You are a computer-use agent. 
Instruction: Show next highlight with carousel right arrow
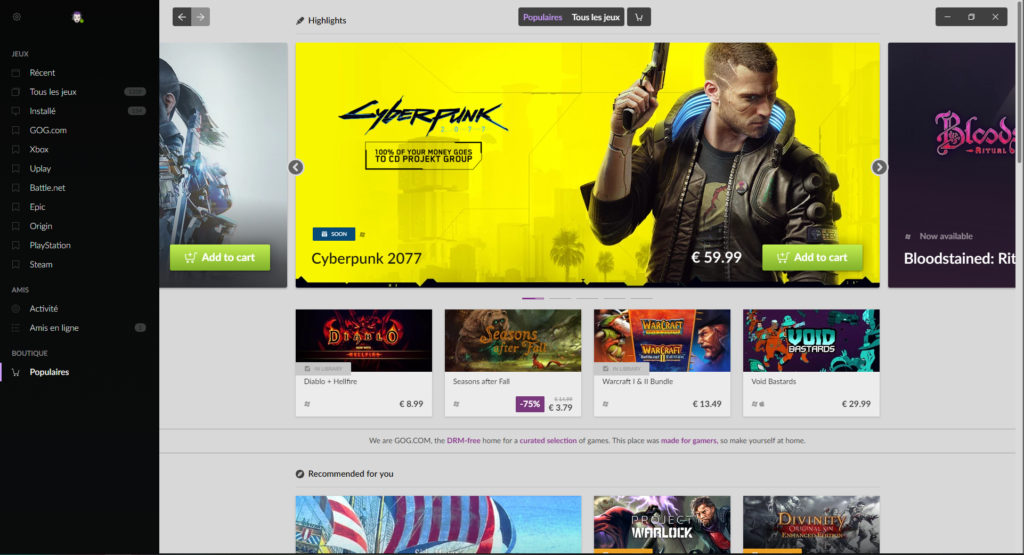pos(879,167)
